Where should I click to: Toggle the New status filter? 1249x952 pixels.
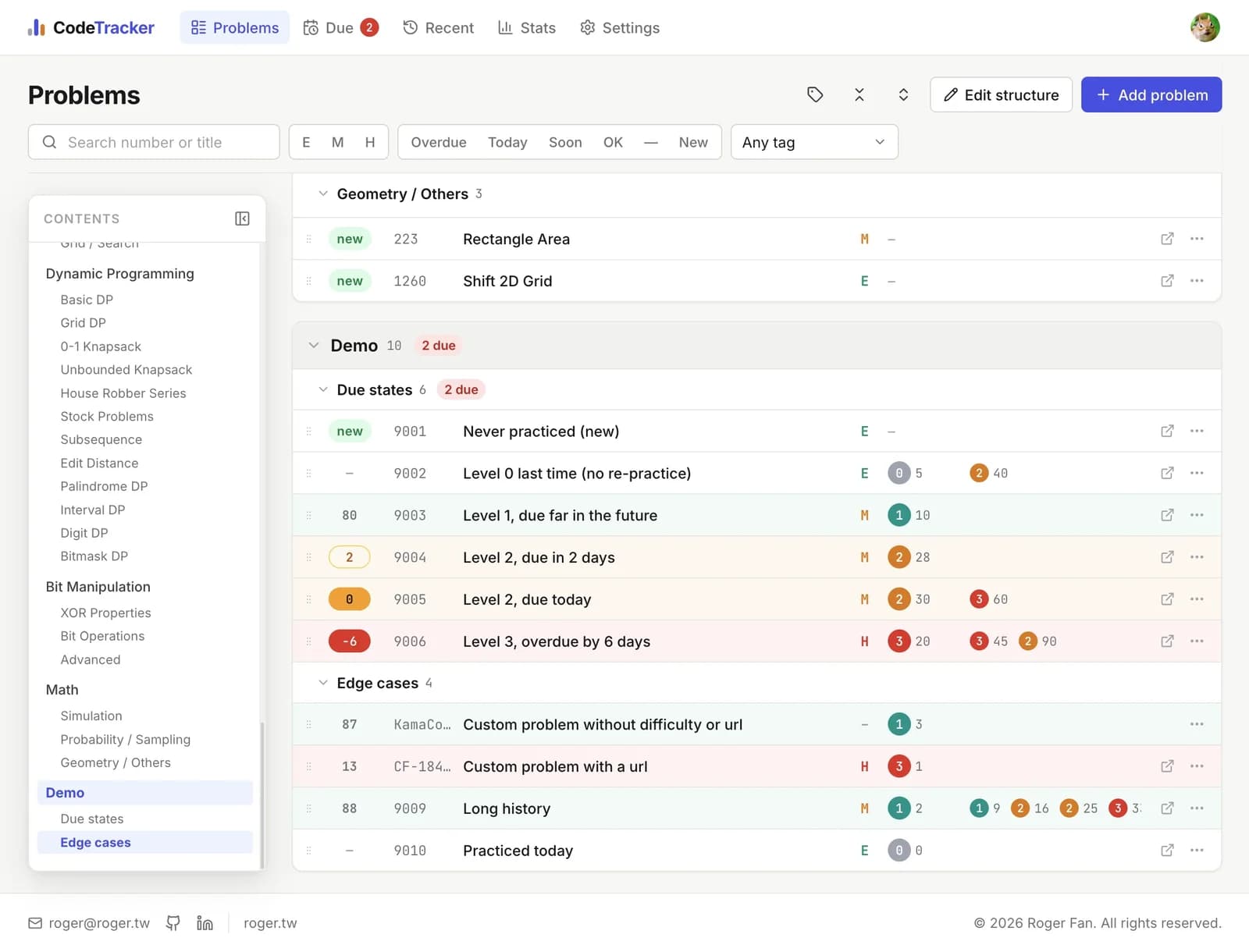(693, 142)
